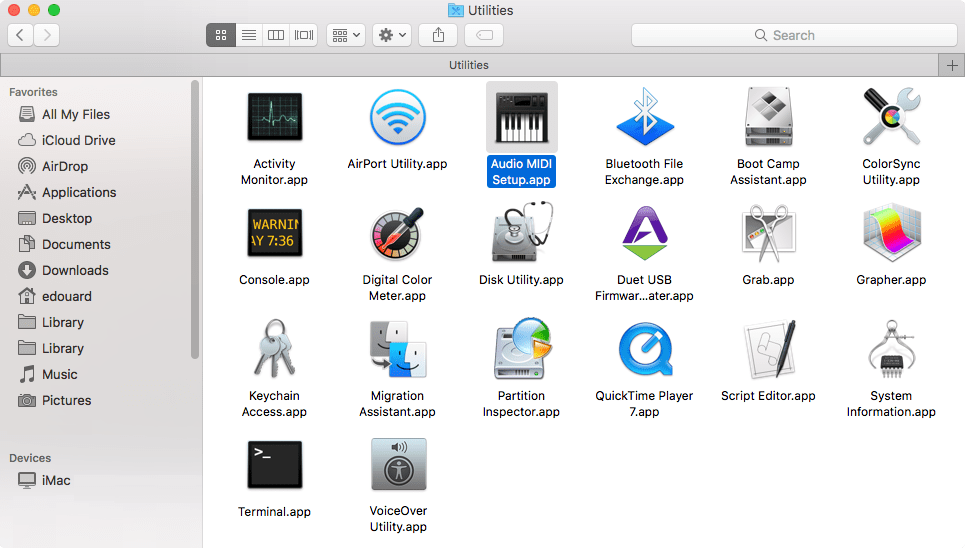
Task: Open Music in sidebar
Action: click(x=48, y=374)
